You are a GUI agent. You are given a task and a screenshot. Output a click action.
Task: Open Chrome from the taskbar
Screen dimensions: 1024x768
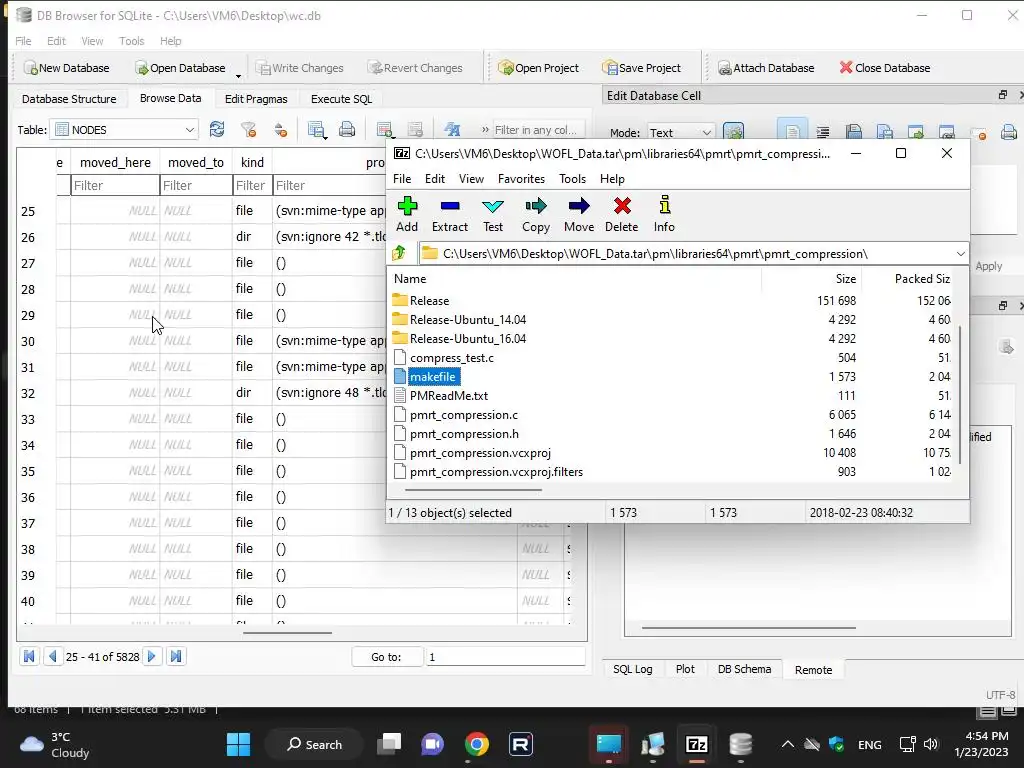tap(477, 744)
